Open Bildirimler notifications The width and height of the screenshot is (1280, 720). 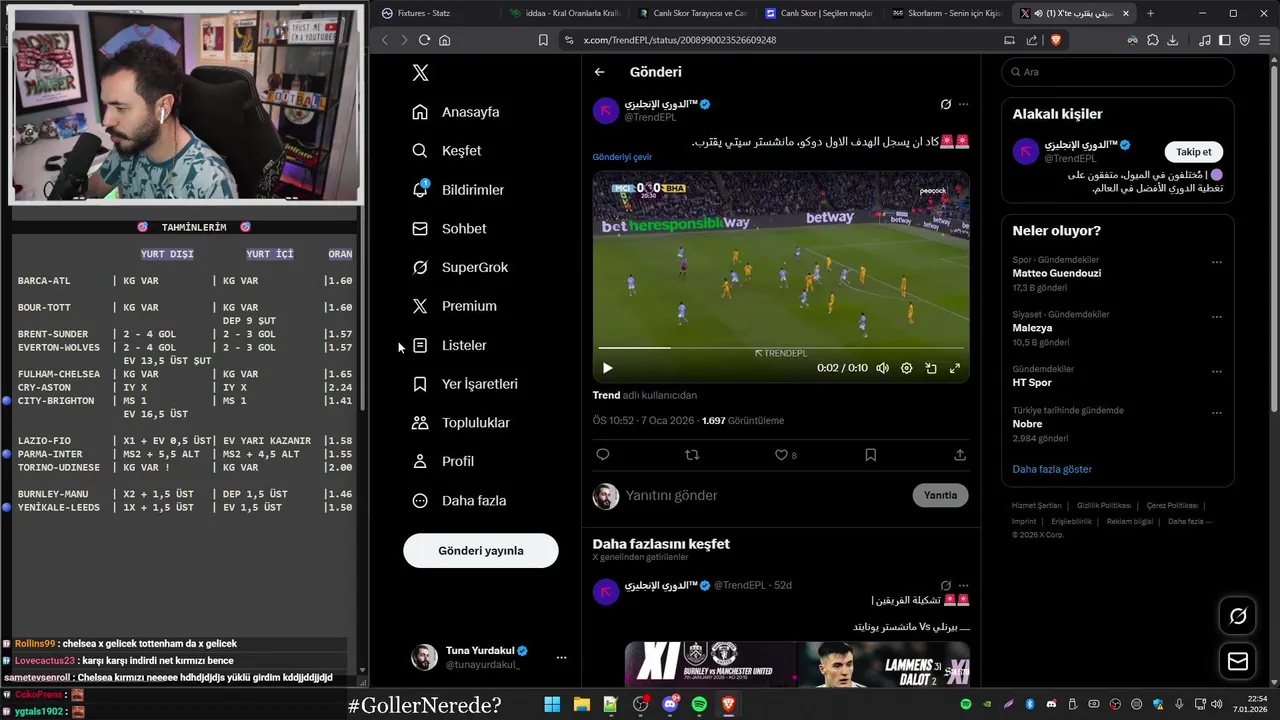click(458, 190)
